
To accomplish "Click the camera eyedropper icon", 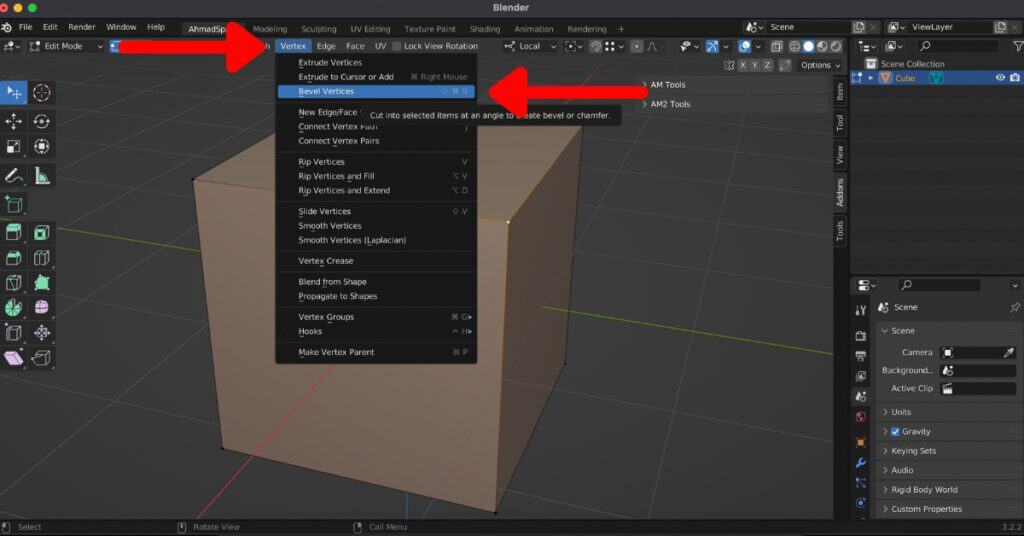I will [1009, 352].
